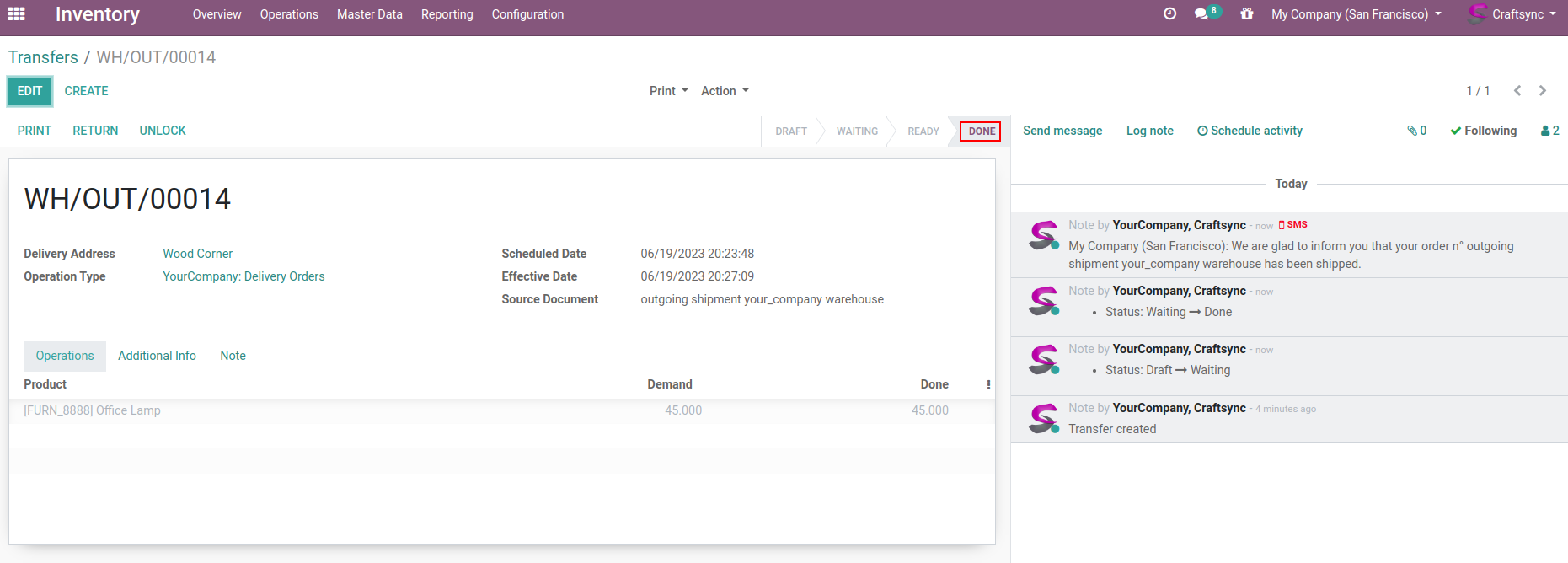The height and width of the screenshot is (563, 1568).
Task: Go to the next record arrow
Action: 1543,91
